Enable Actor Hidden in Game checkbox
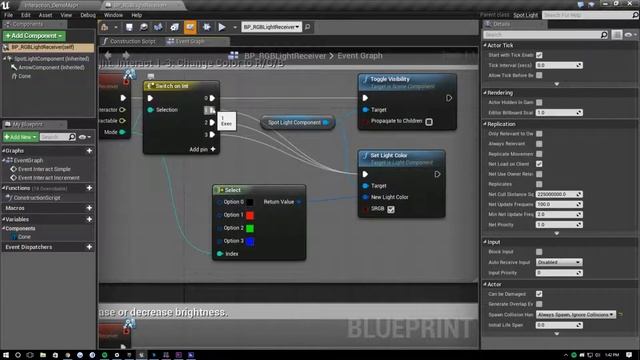The image size is (640, 360). click(539, 102)
